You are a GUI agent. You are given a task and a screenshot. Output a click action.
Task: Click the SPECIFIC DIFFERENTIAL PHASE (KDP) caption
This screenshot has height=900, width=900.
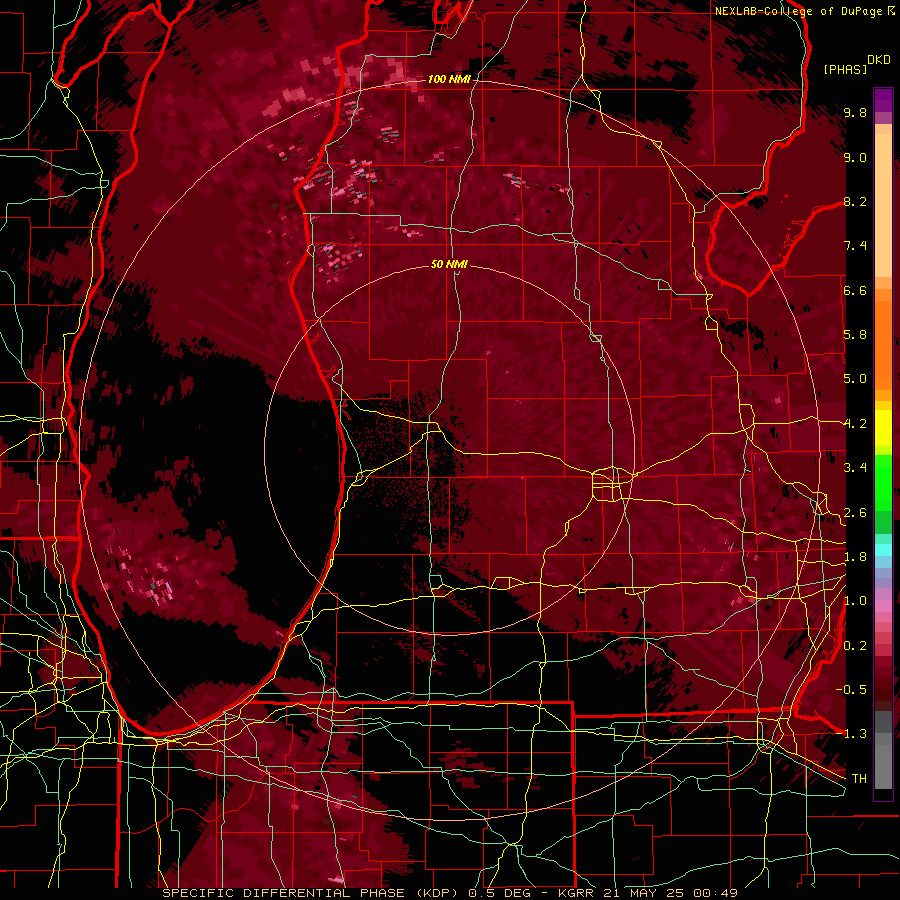[x=312, y=893]
